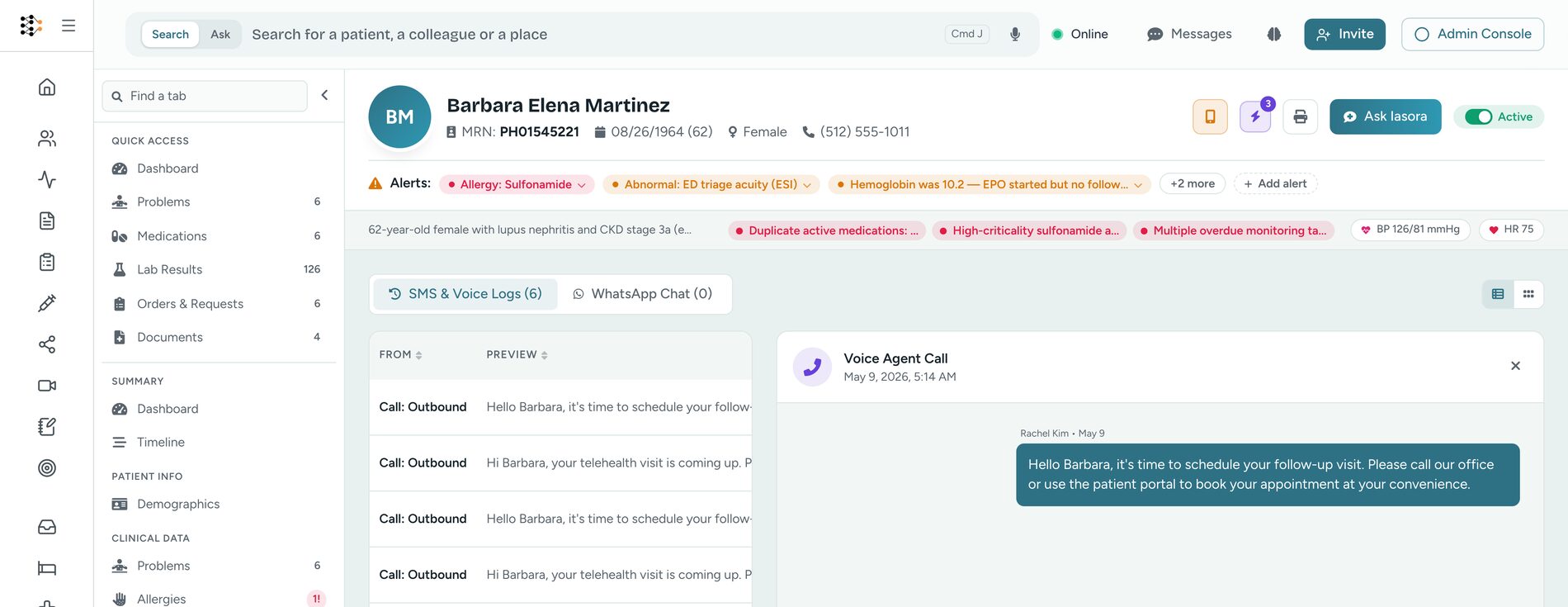Viewport: 1568px width, 607px height.
Task: Click the Online status indicator
Action: (1079, 34)
